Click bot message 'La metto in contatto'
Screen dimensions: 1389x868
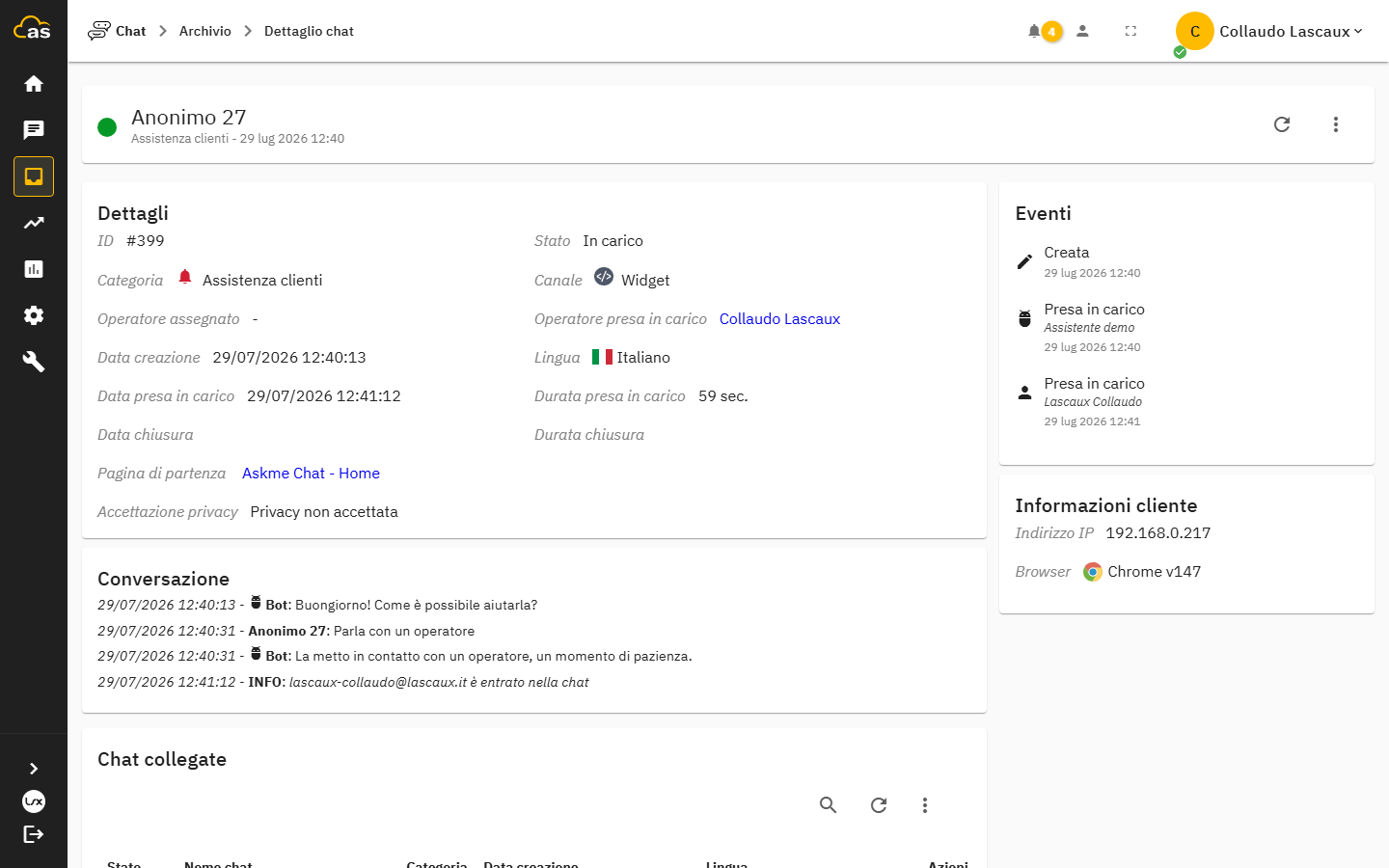494,656
